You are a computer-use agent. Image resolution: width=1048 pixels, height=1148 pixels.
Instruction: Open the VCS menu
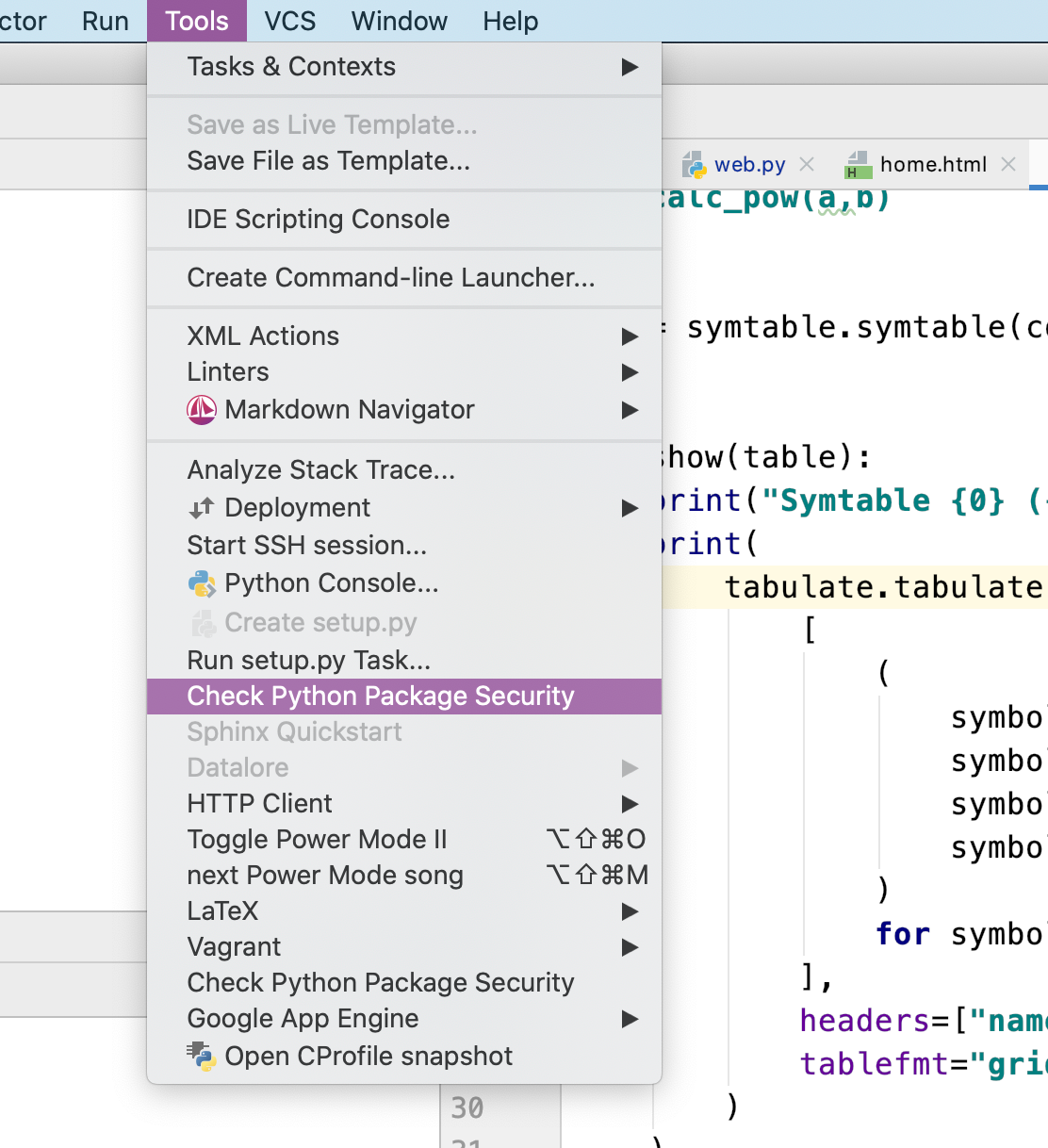[x=289, y=21]
